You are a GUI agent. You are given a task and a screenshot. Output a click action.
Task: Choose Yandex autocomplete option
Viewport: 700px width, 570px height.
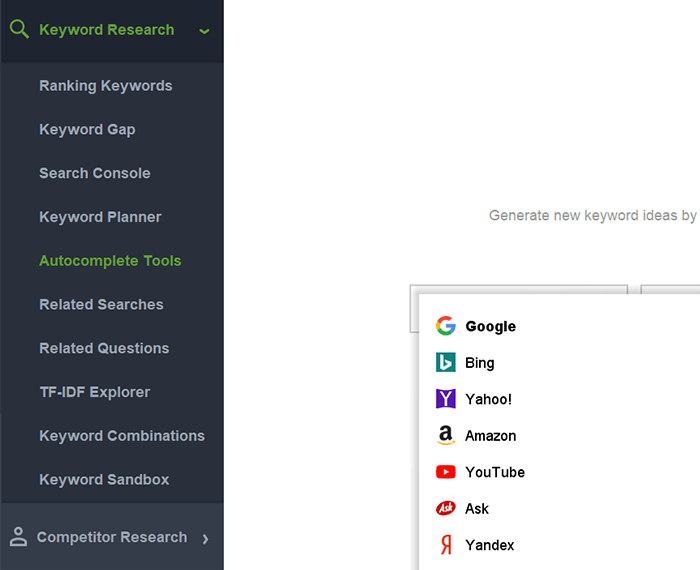pyautogui.click(x=490, y=545)
